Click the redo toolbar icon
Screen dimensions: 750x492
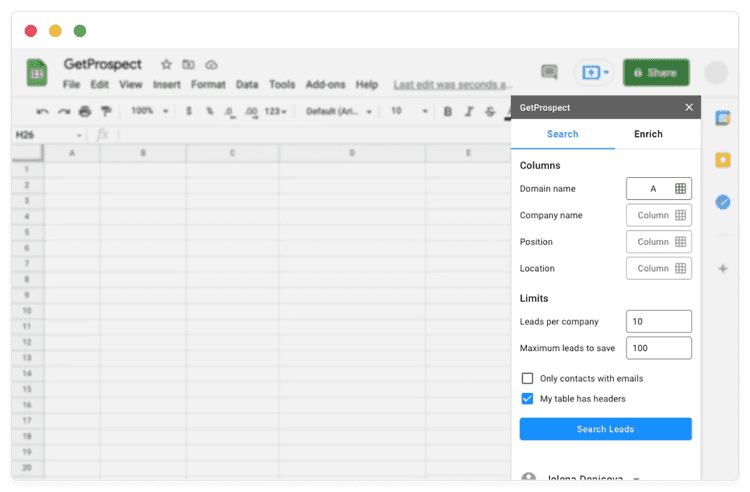(x=64, y=111)
